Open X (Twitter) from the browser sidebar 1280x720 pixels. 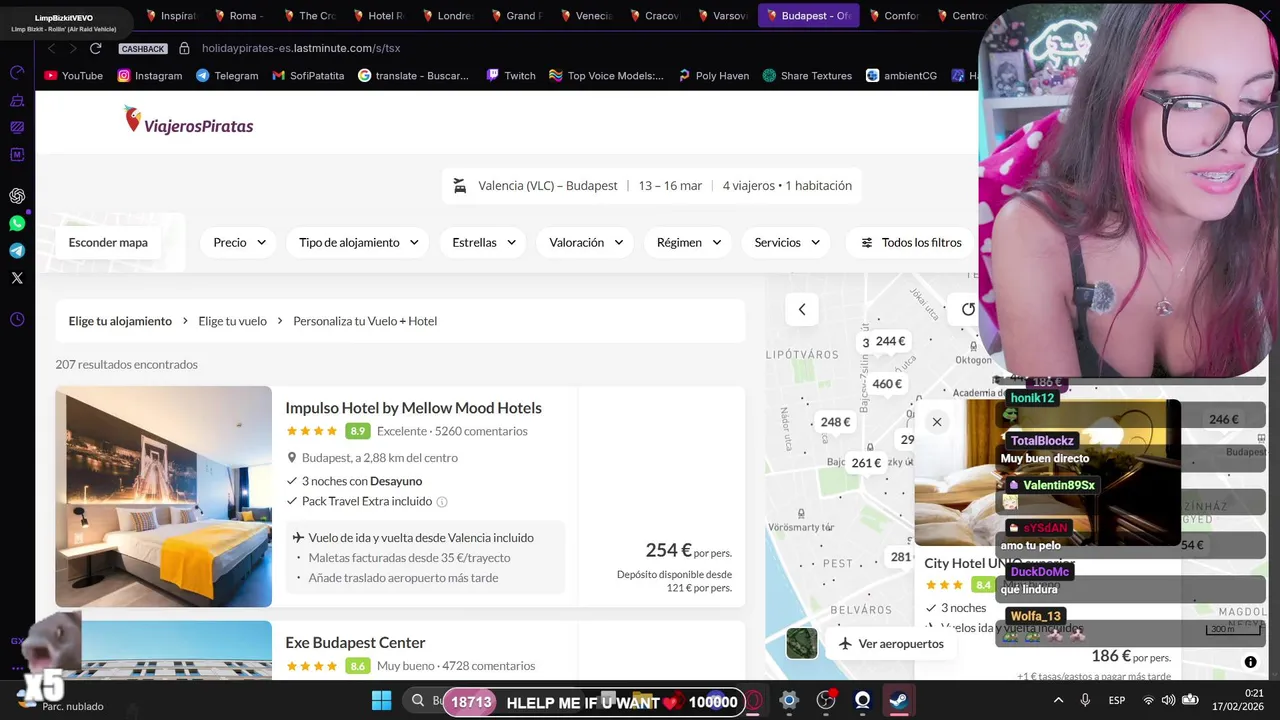pos(17,278)
